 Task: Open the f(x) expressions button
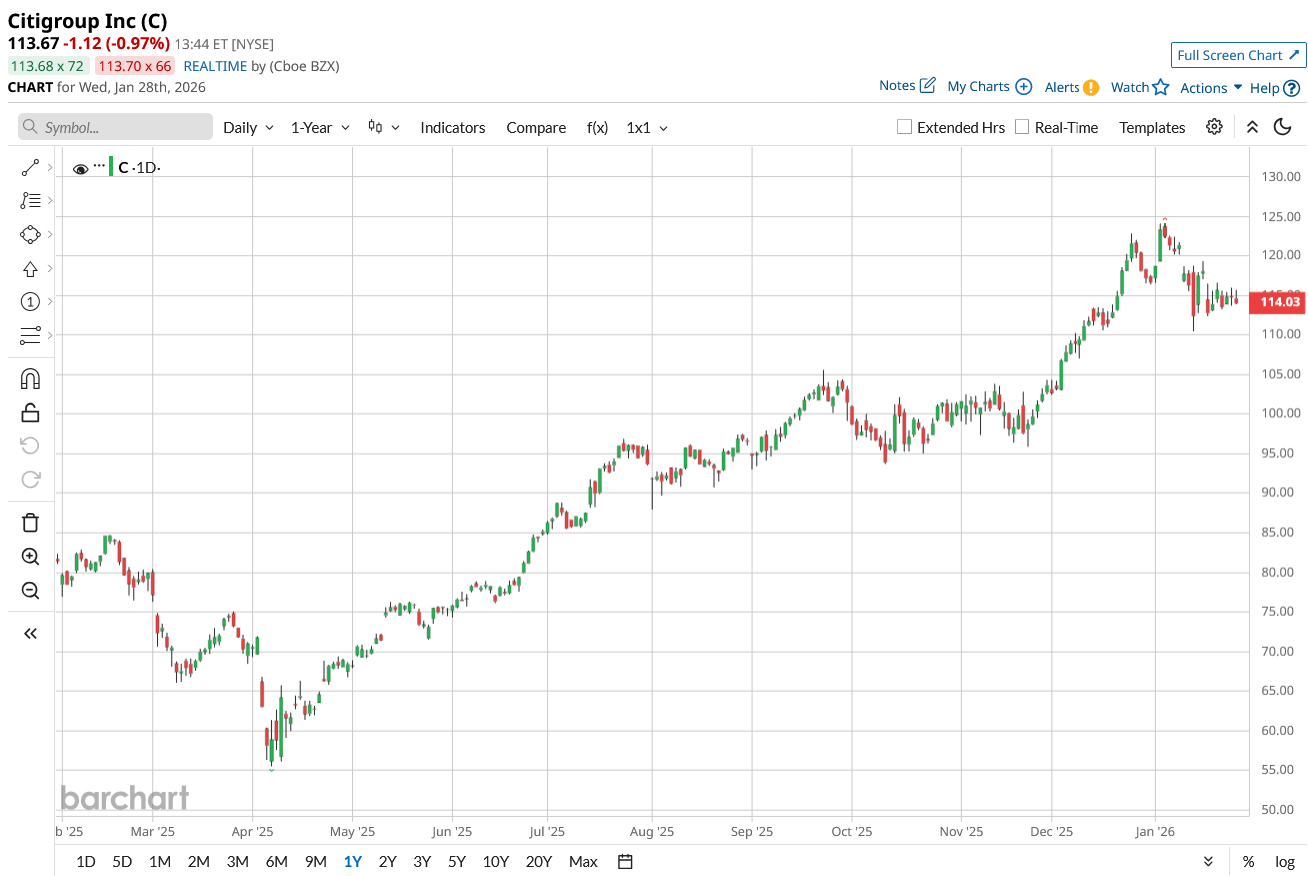point(597,127)
